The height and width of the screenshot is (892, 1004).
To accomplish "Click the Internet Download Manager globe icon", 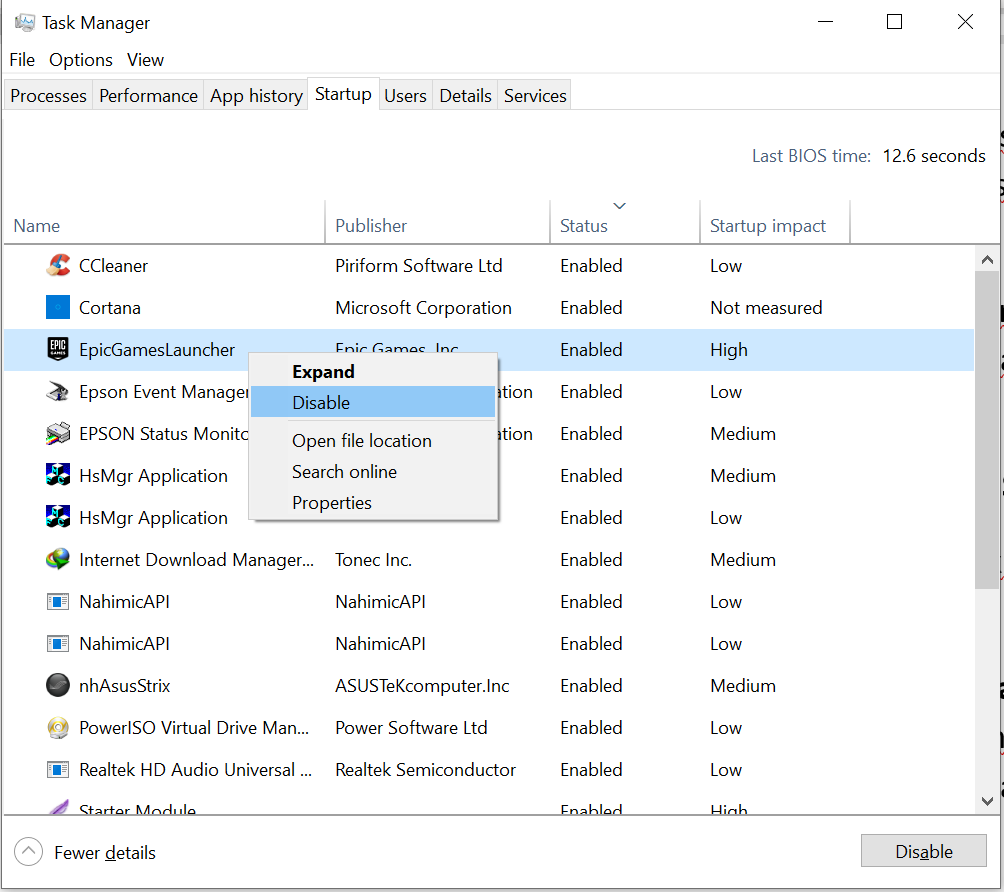I will [58, 559].
